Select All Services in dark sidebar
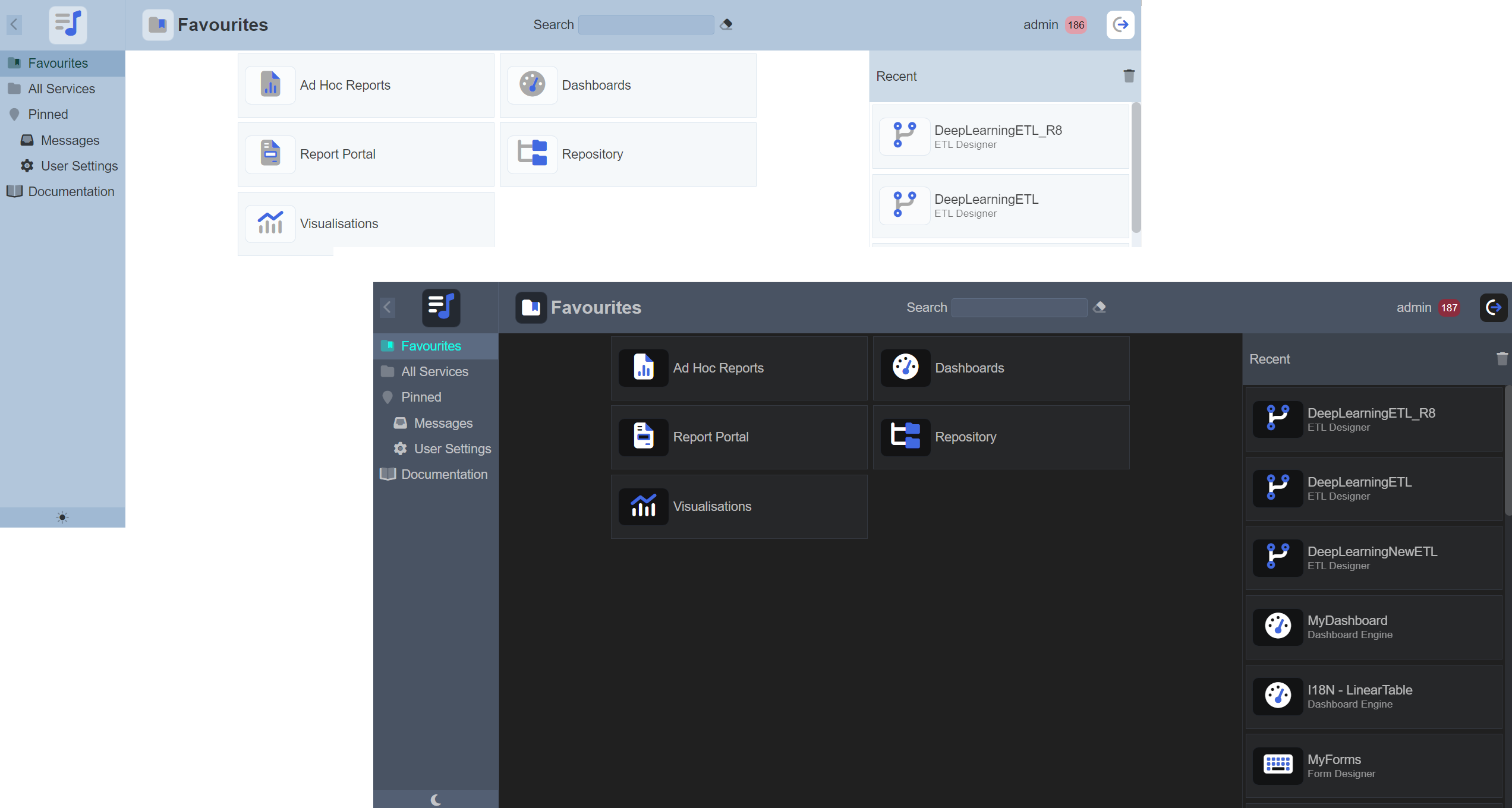This screenshot has width=1512, height=808. point(434,372)
